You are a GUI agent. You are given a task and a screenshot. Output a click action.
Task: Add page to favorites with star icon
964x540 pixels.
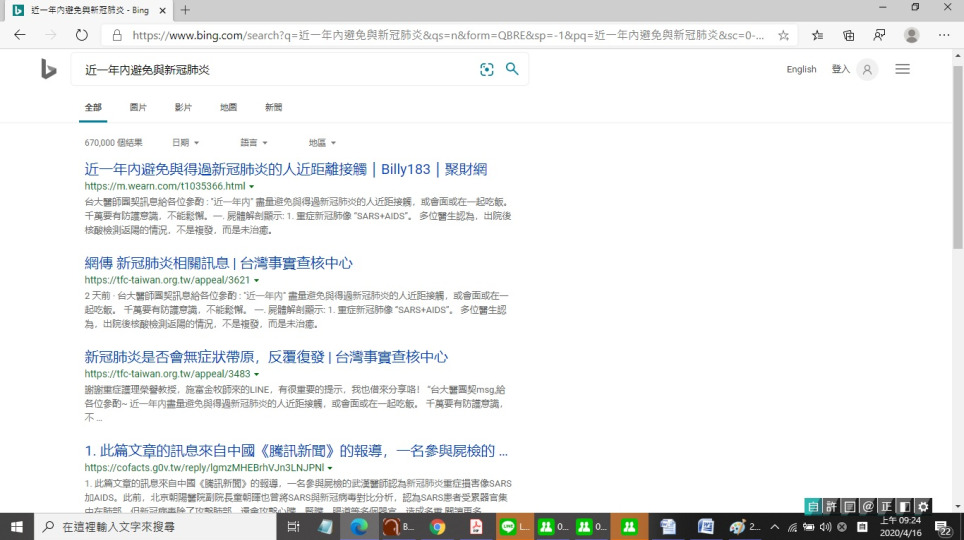(x=784, y=35)
